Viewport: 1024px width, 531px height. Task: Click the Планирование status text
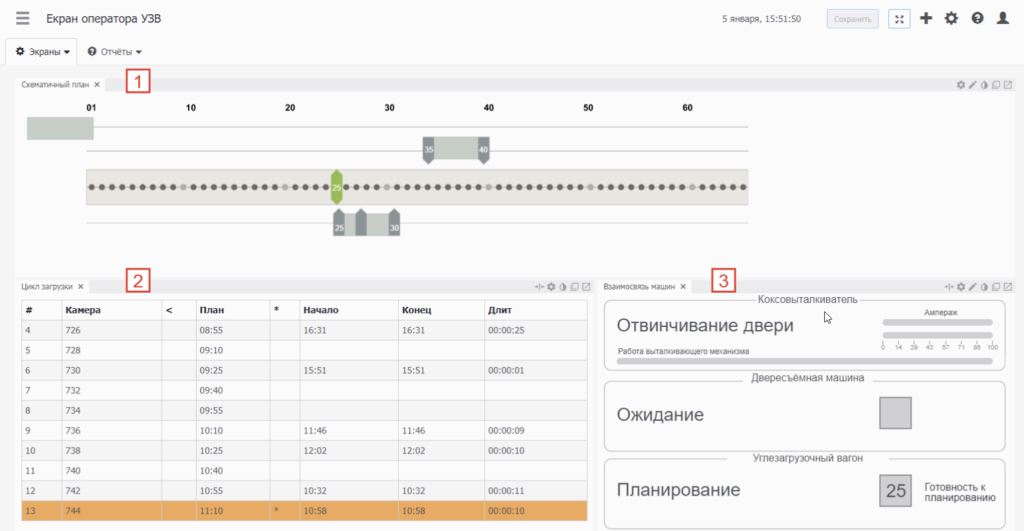pos(679,490)
